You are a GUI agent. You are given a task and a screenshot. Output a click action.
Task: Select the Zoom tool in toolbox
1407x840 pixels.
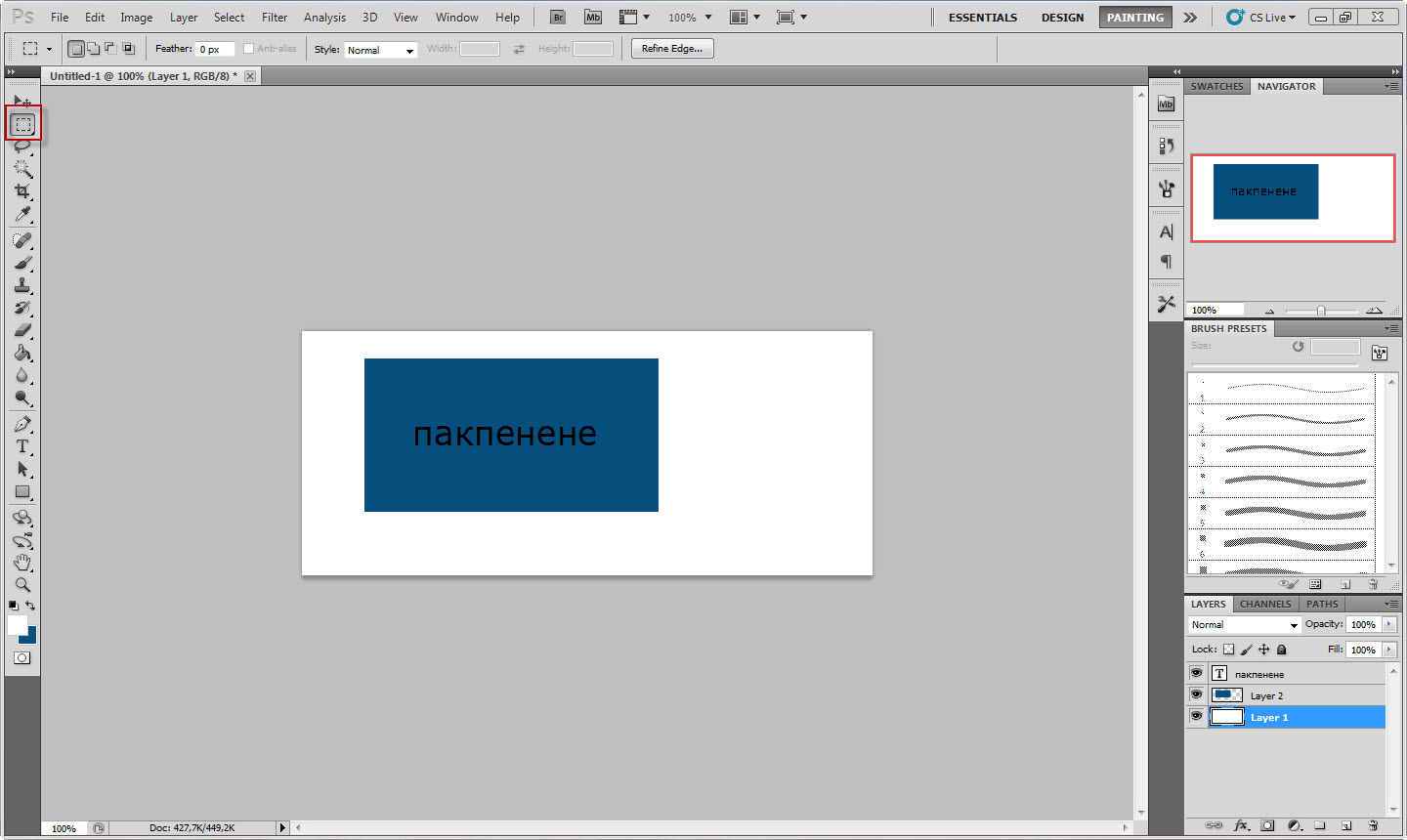[x=22, y=585]
